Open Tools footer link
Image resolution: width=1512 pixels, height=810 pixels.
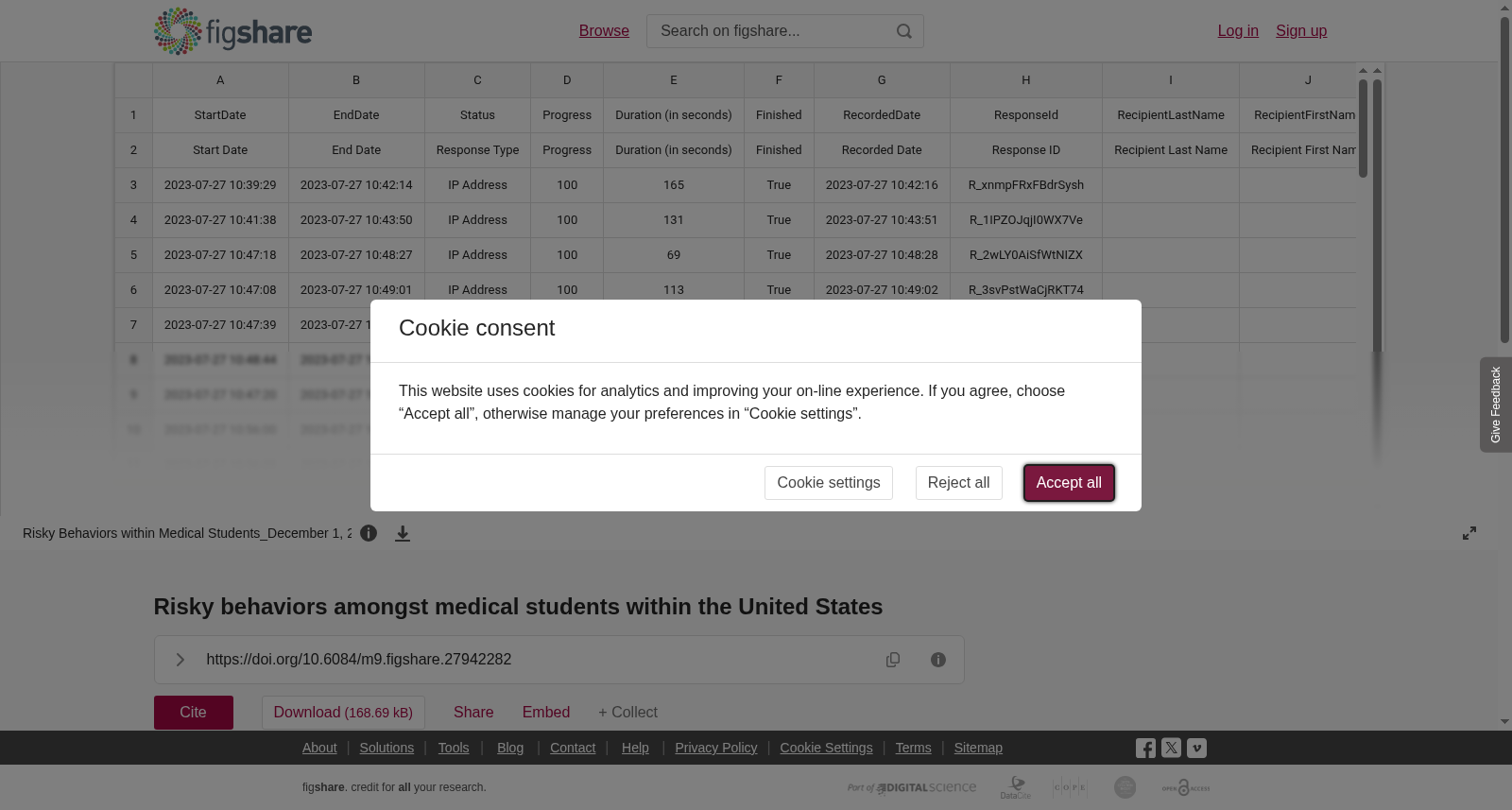coord(454,748)
